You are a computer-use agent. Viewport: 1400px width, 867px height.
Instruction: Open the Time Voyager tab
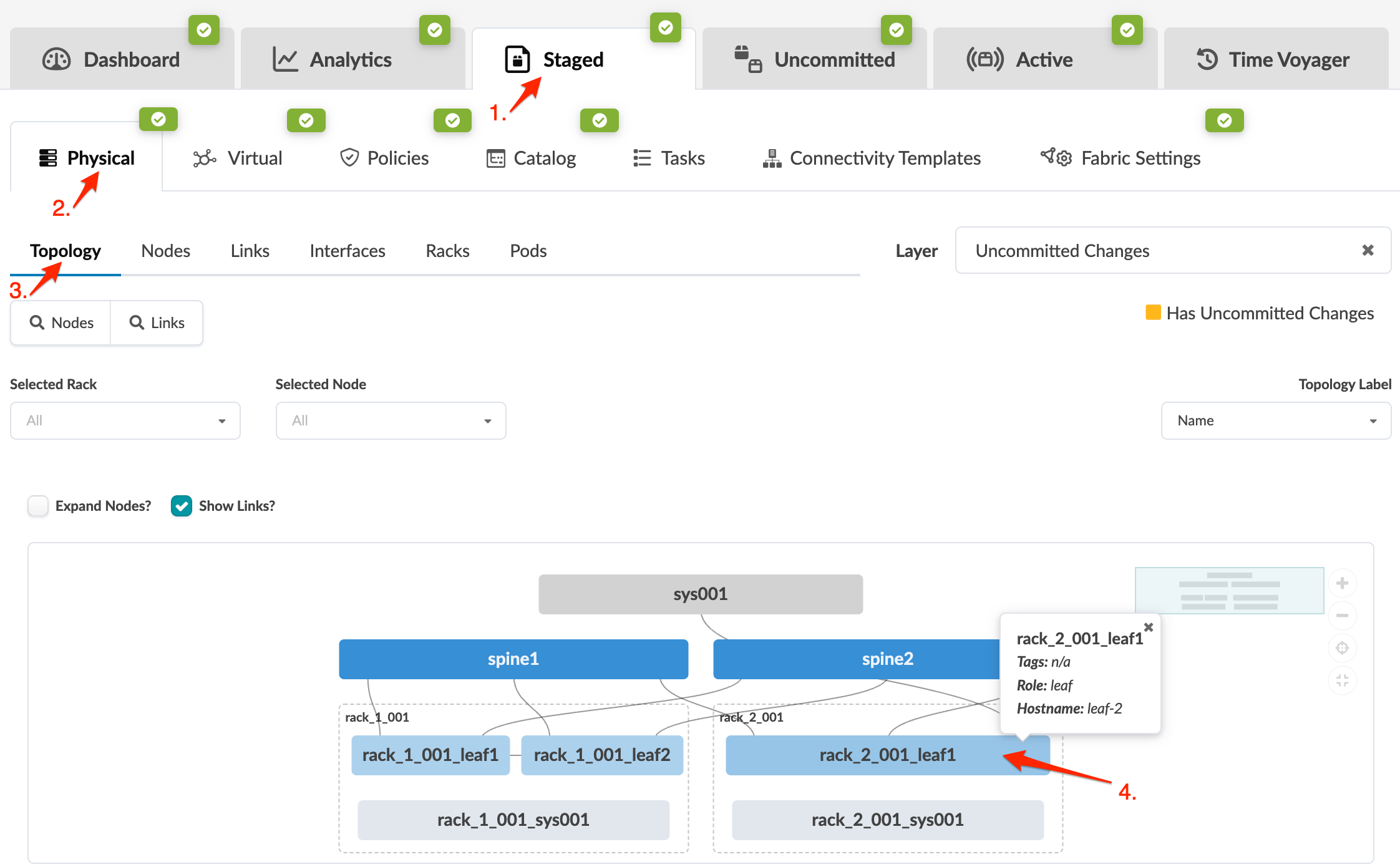pos(1275,59)
